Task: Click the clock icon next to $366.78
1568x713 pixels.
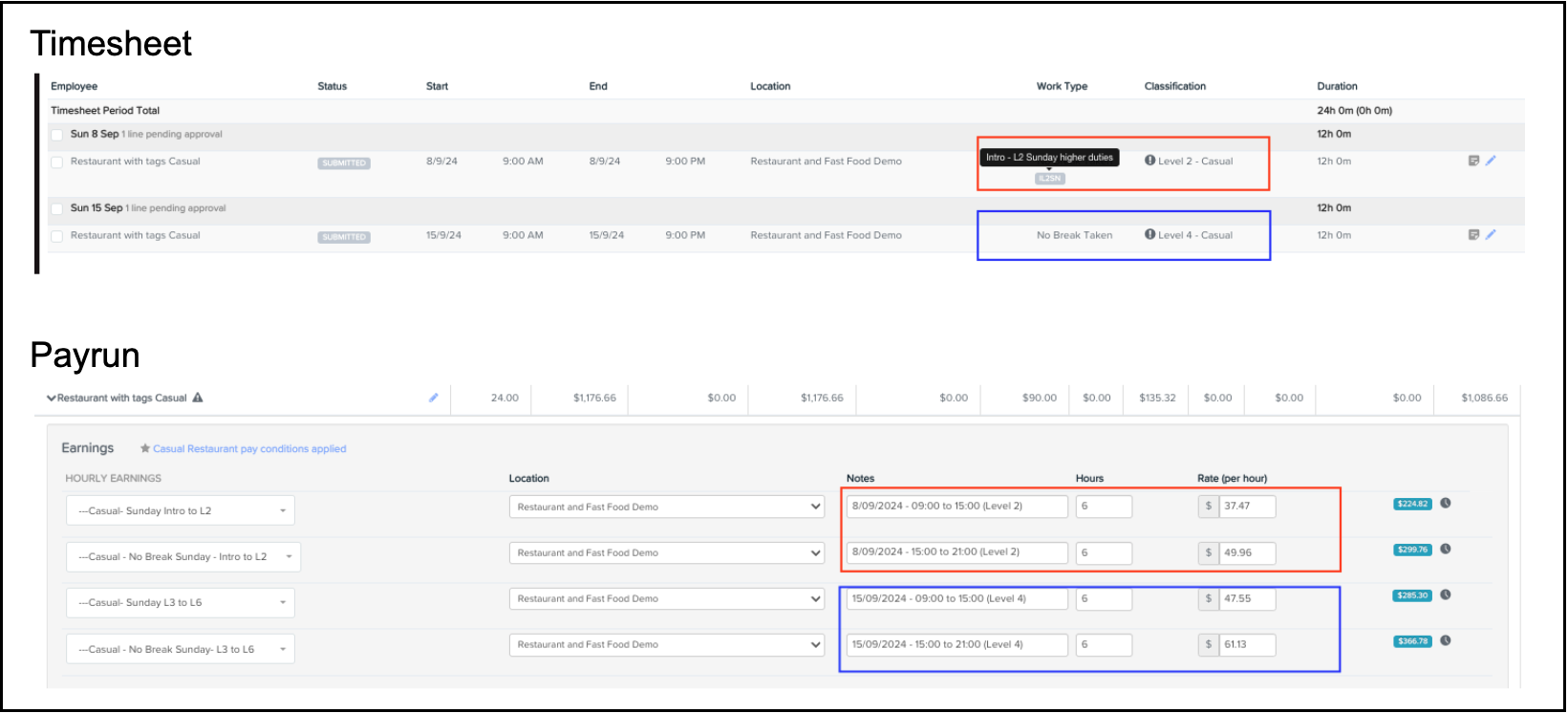Action: pyautogui.click(x=1446, y=640)
